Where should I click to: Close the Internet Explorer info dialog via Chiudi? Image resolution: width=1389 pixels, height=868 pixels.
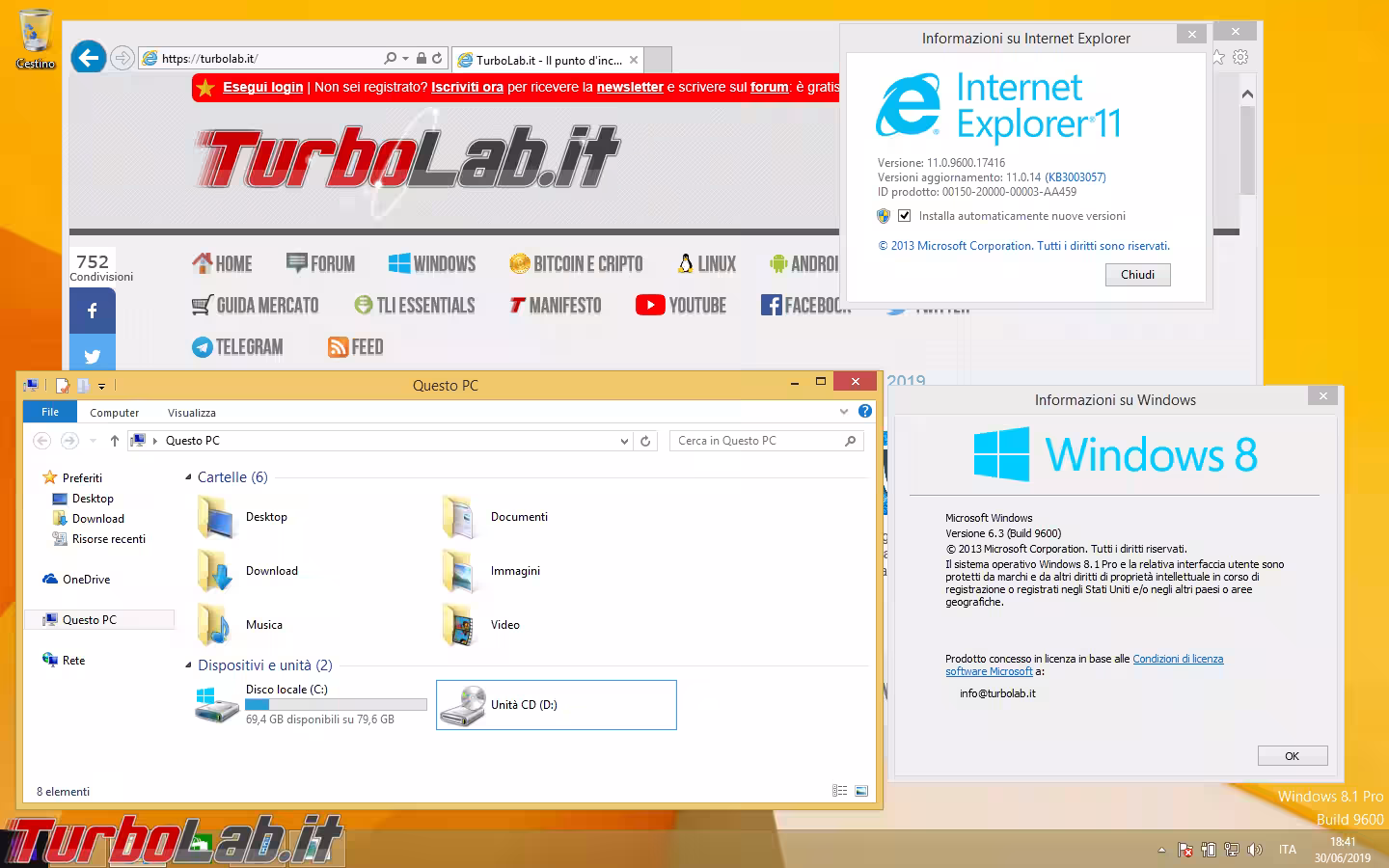(1137, 275)
